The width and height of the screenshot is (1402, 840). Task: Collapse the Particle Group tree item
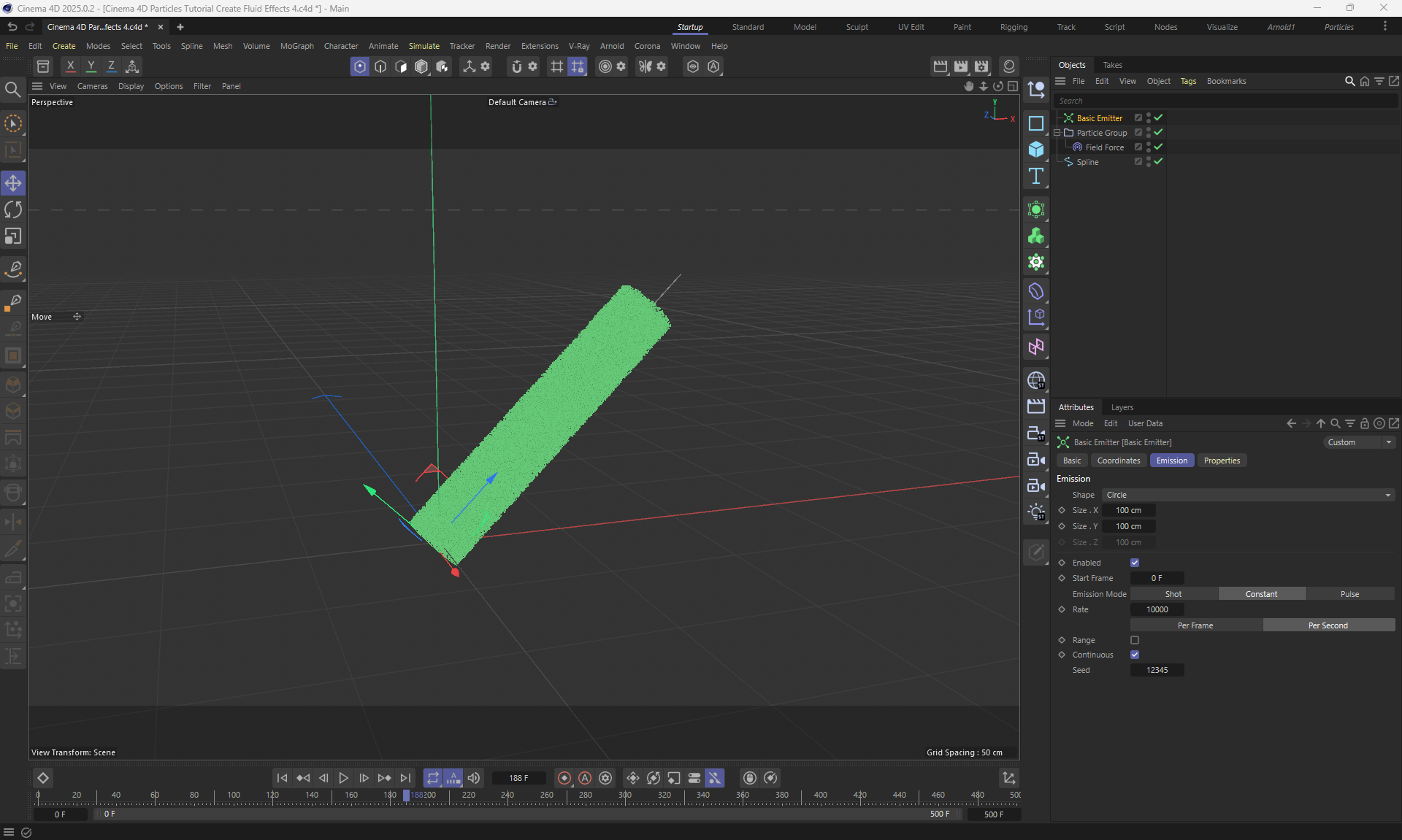1057,133
